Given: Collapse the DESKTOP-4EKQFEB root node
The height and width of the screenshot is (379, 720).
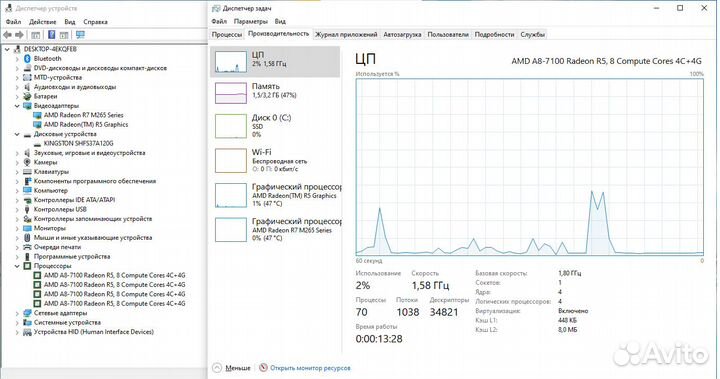Looking at the screenshot, I should (x=7, y=49).
